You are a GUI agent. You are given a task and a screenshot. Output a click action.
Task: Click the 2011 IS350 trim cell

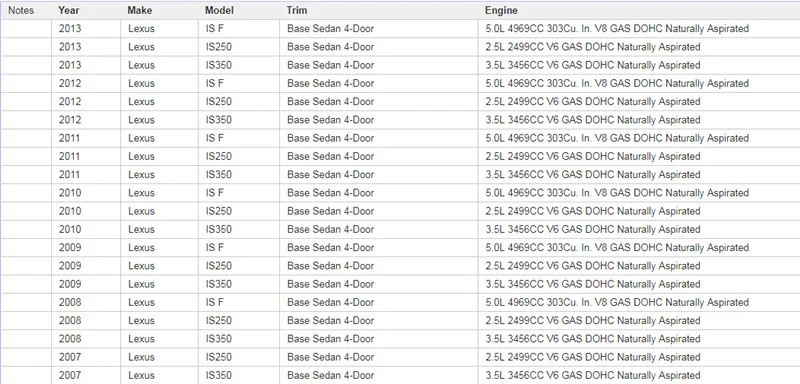pyautogui.click(x=379, y=174)
